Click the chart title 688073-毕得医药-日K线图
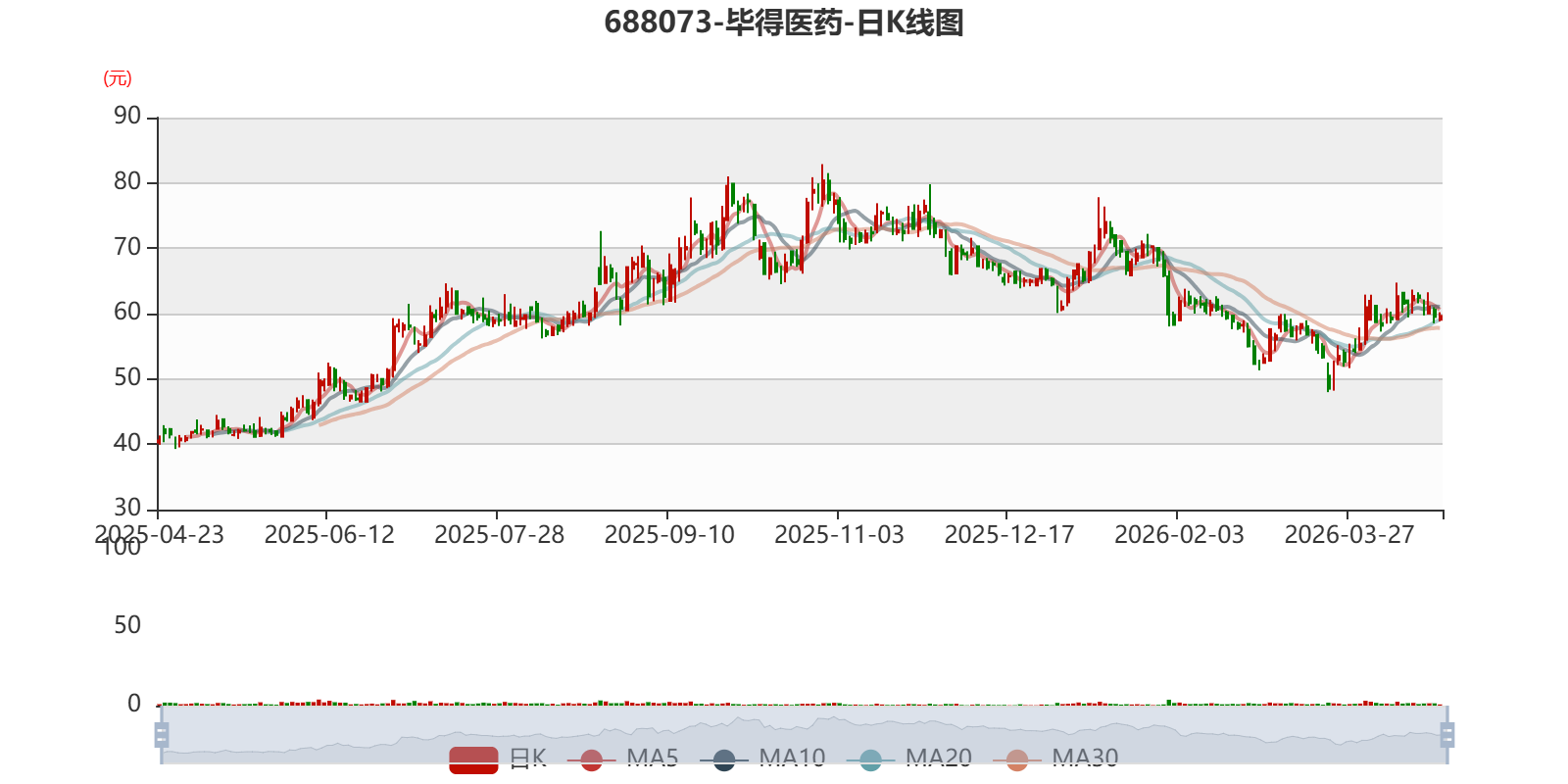This screenshot has height=784, width=1568. point(784,23)
